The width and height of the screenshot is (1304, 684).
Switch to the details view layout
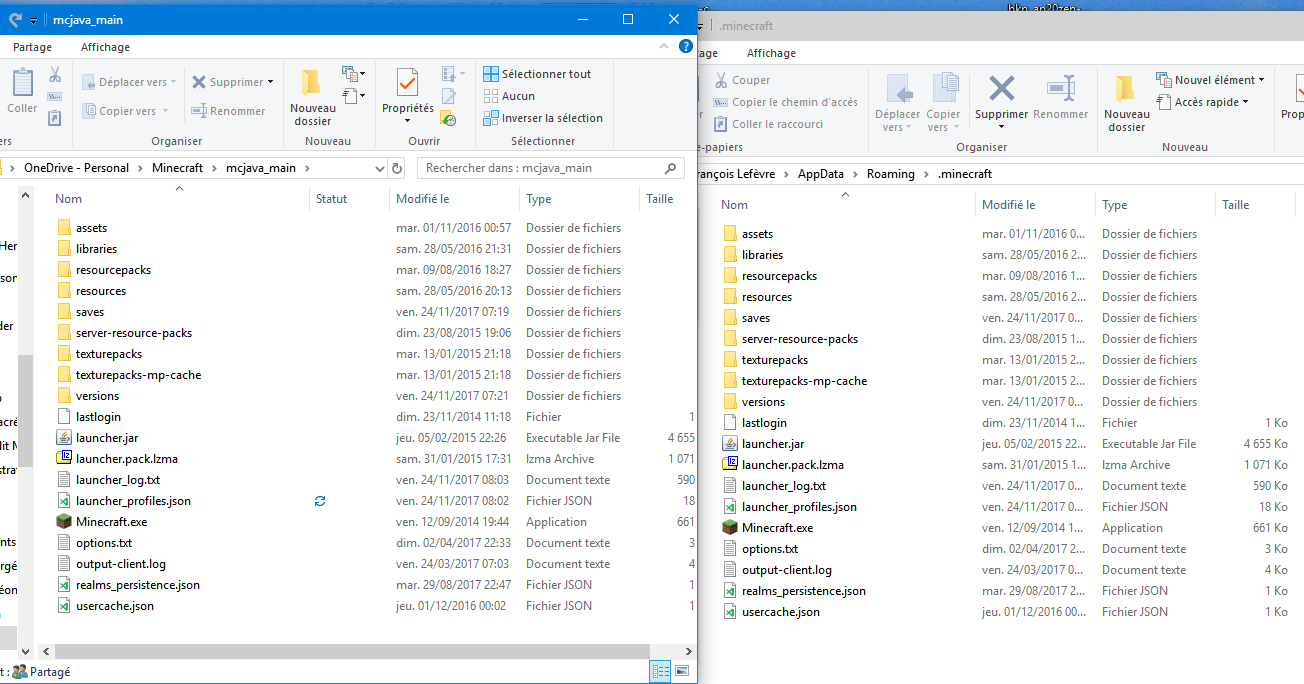point(660,671)
